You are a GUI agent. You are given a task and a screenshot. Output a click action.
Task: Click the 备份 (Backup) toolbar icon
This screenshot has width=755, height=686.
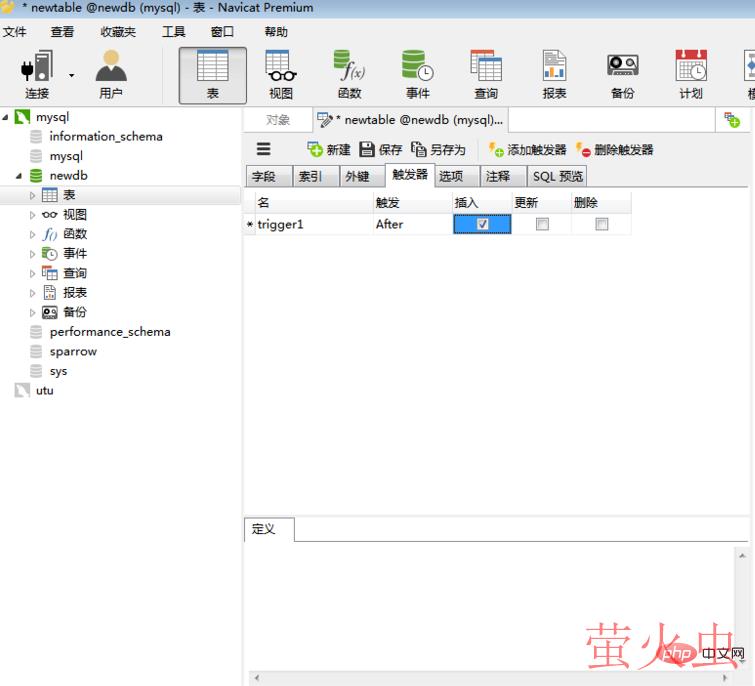click(x=622, y=75)
